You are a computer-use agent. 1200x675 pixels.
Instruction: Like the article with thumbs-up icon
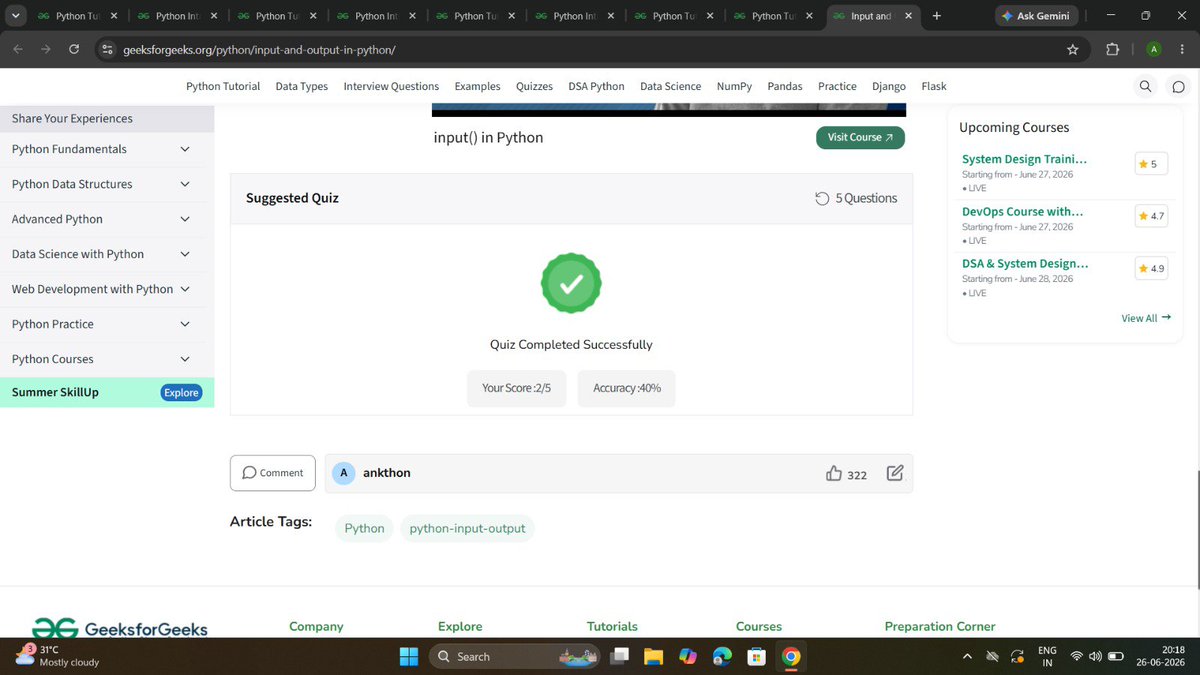click(x=834, y=473)
